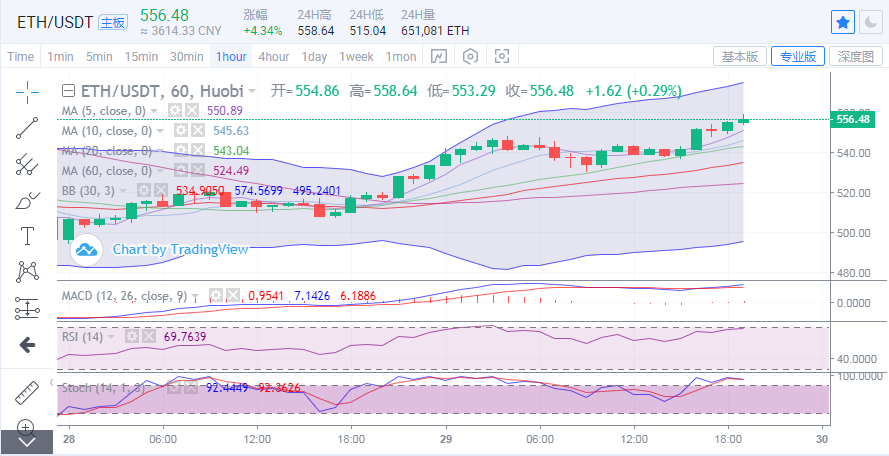
Task: Add ETH/USDT to favorites with star
Action: coord(843,22)
